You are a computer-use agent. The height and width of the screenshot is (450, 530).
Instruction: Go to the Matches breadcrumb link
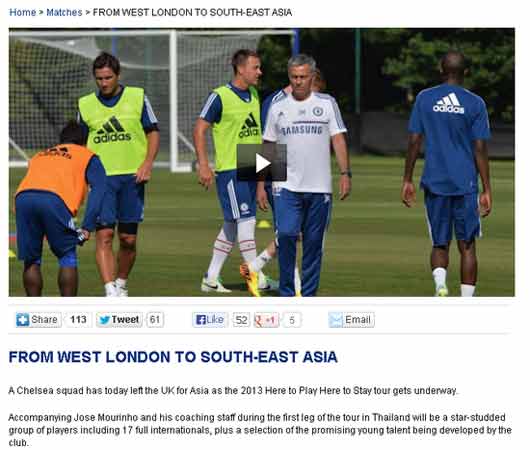[64, 13]
